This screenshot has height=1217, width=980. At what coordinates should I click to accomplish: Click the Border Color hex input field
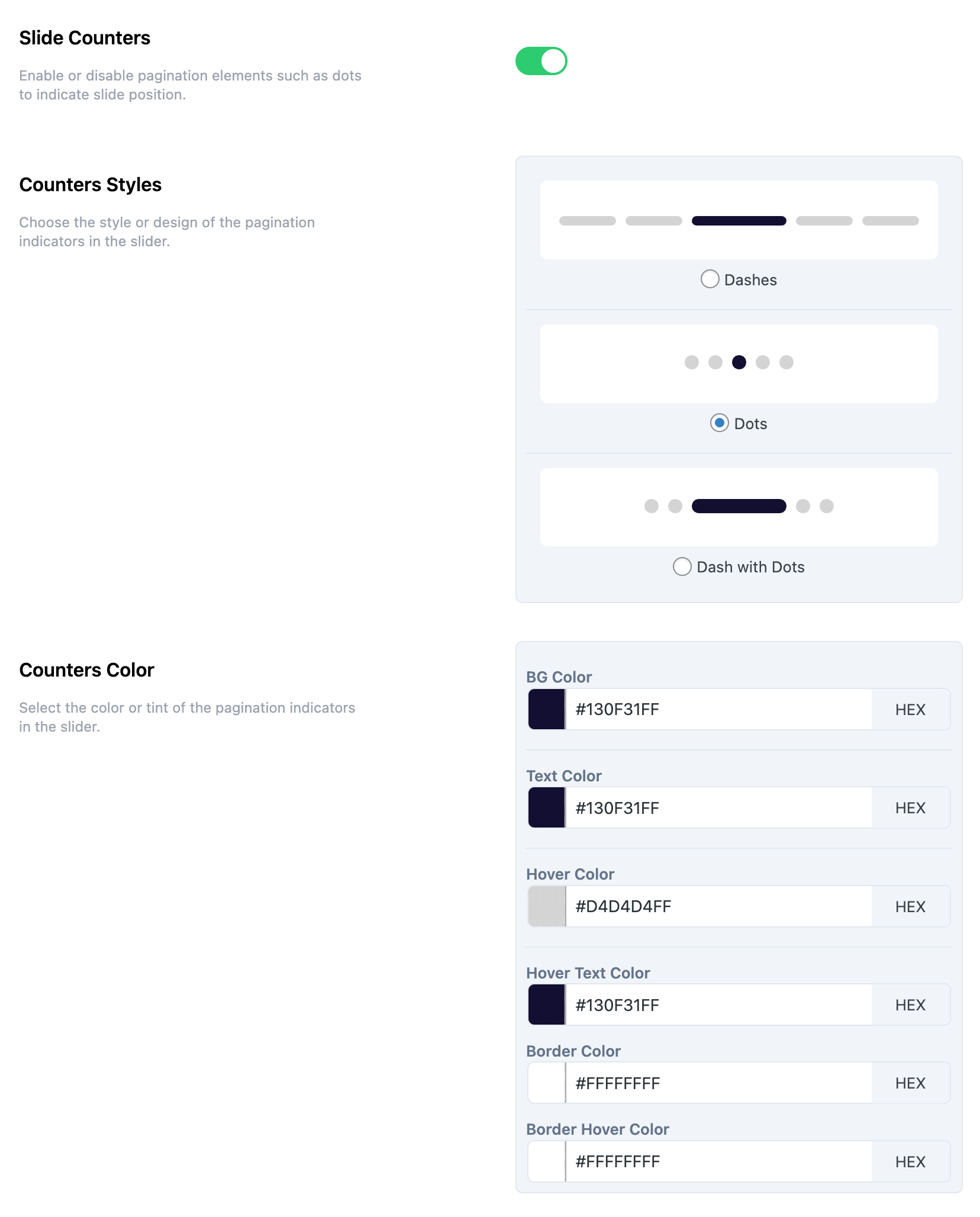pos(718,1083)
